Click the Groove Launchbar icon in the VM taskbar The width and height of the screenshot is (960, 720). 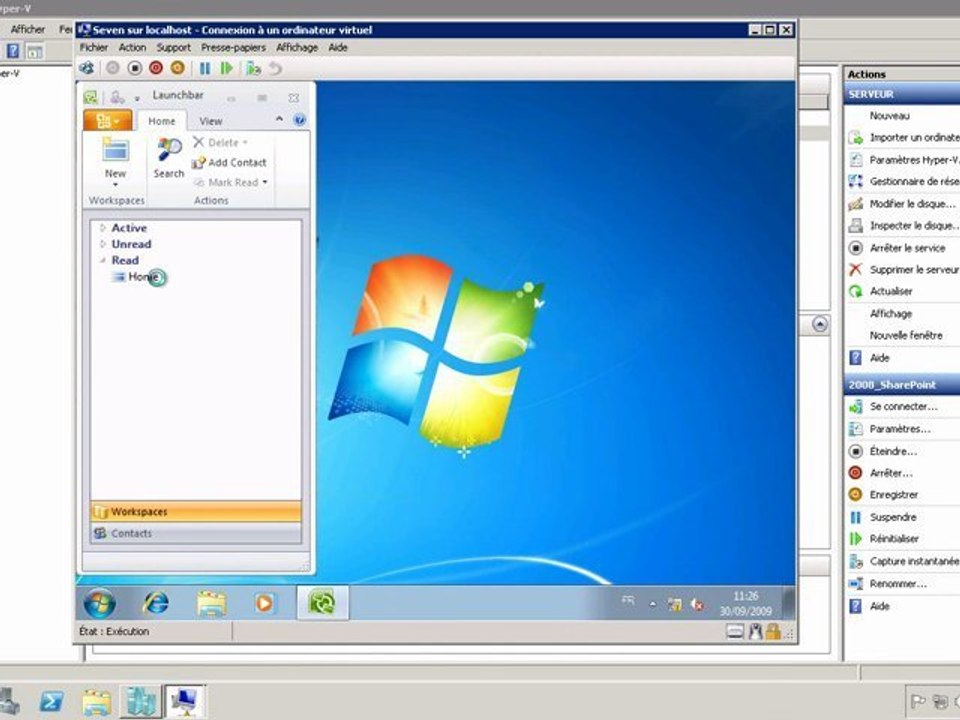(322, 603)
